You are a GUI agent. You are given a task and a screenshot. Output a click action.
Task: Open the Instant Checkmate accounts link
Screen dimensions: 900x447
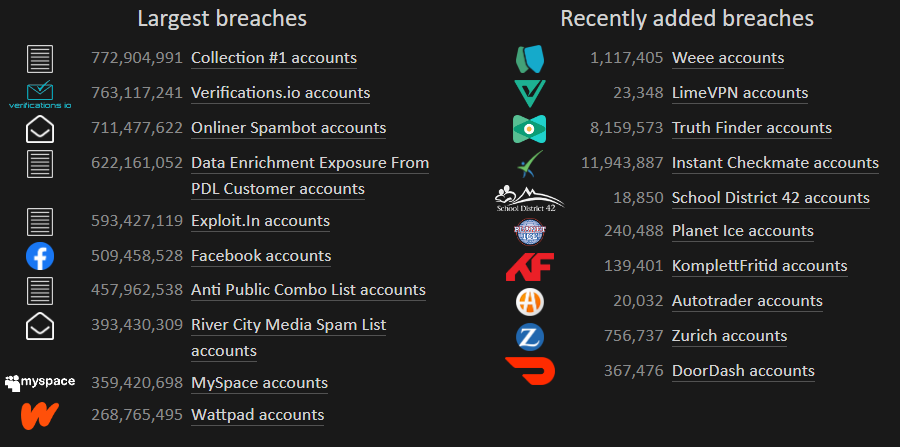[775, 163]
